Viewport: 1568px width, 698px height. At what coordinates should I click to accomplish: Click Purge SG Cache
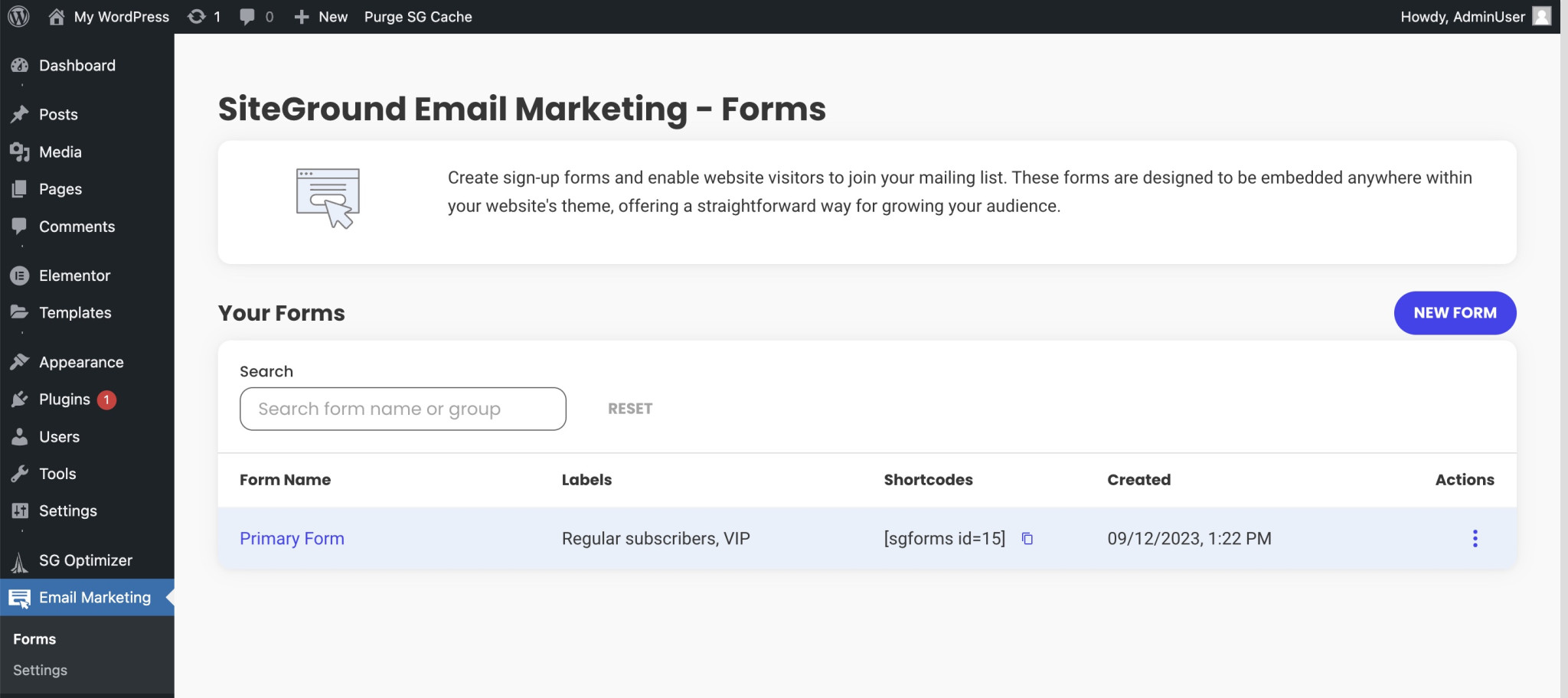(x=418, y=17)
